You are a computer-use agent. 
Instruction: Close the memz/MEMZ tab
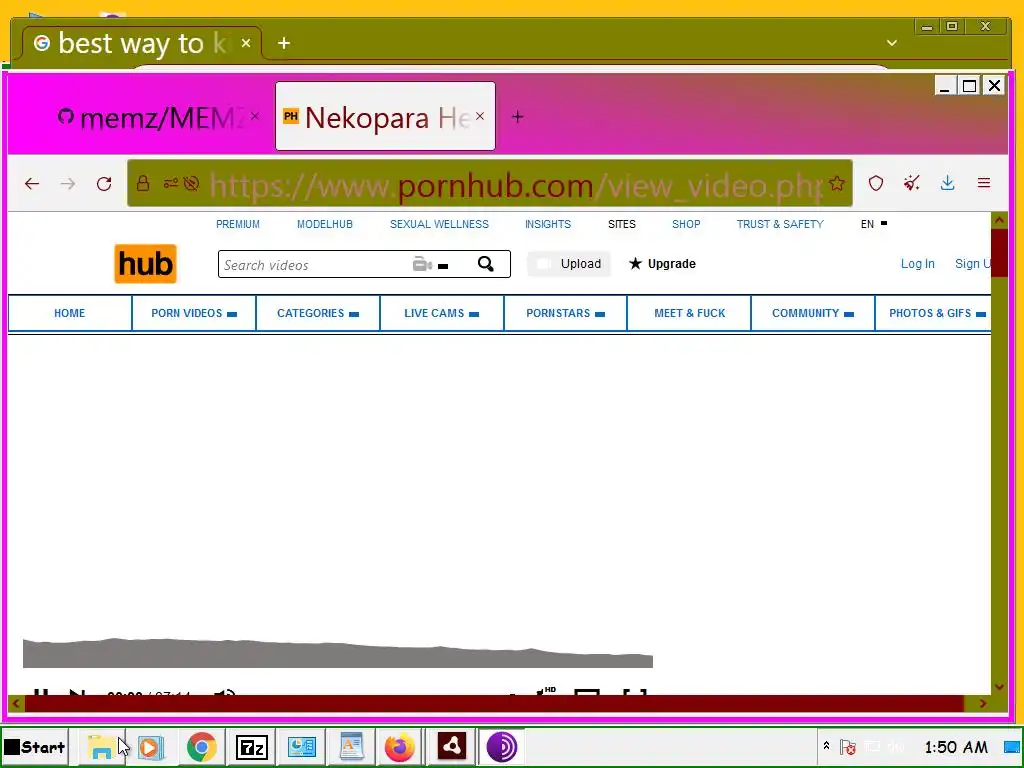[x=255, y=116]
